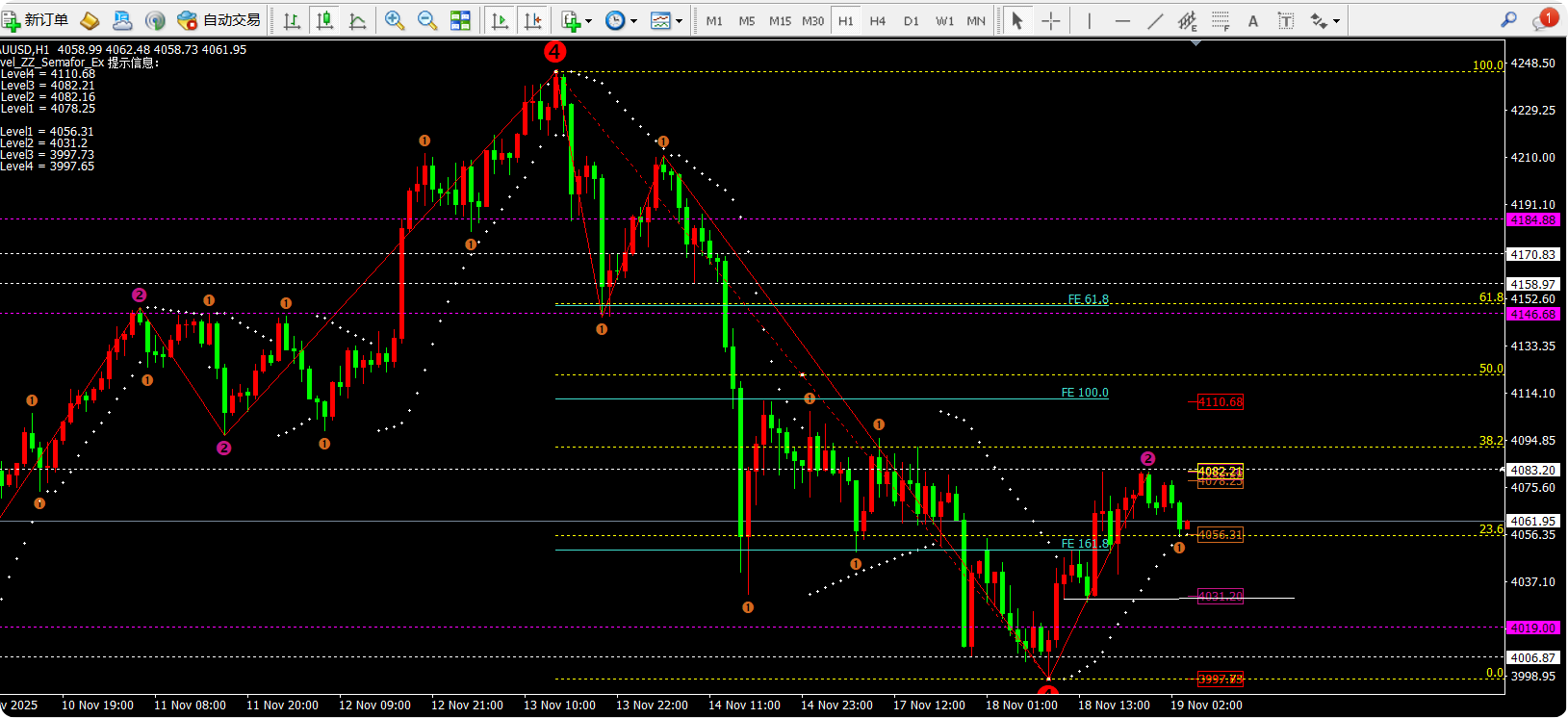Viewport: 1568px width, 718px height.
Task: Switch timeframe to M5
Action: point(747,20)
